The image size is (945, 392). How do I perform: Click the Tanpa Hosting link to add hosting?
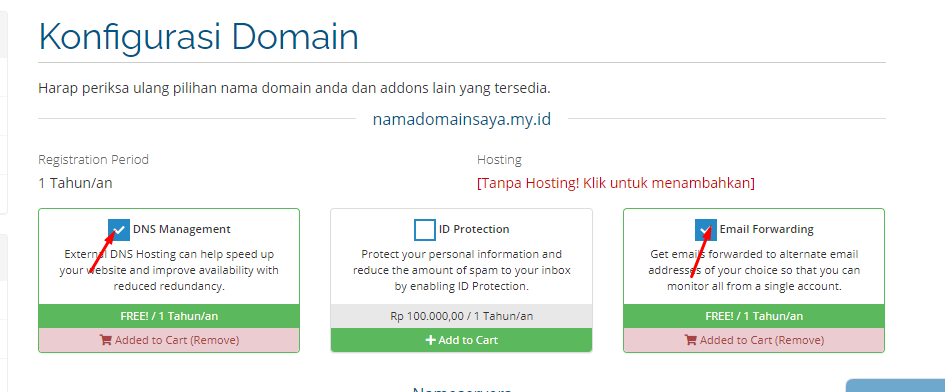coord(615,183)
